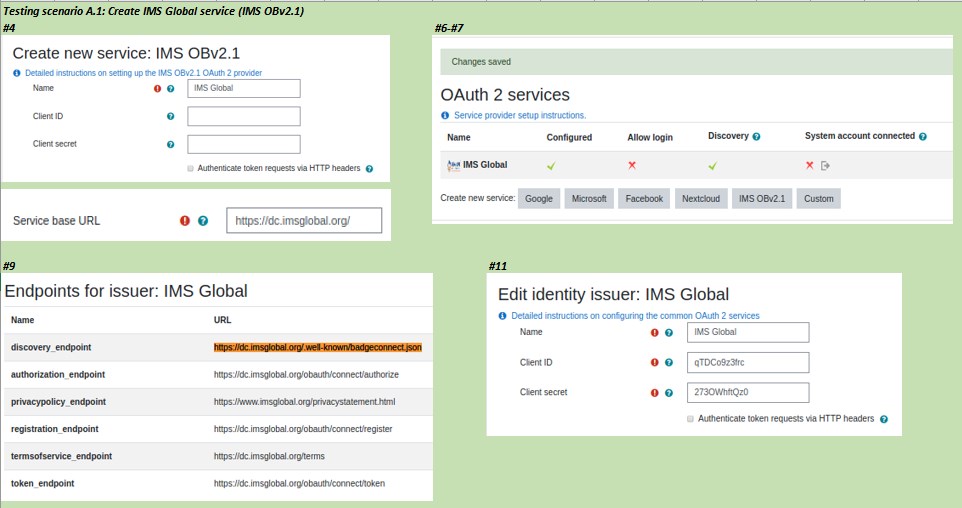The image size is (962, 508).
Task: Click the help icon next to empty Client secret field
Action: tap(171, 145)
